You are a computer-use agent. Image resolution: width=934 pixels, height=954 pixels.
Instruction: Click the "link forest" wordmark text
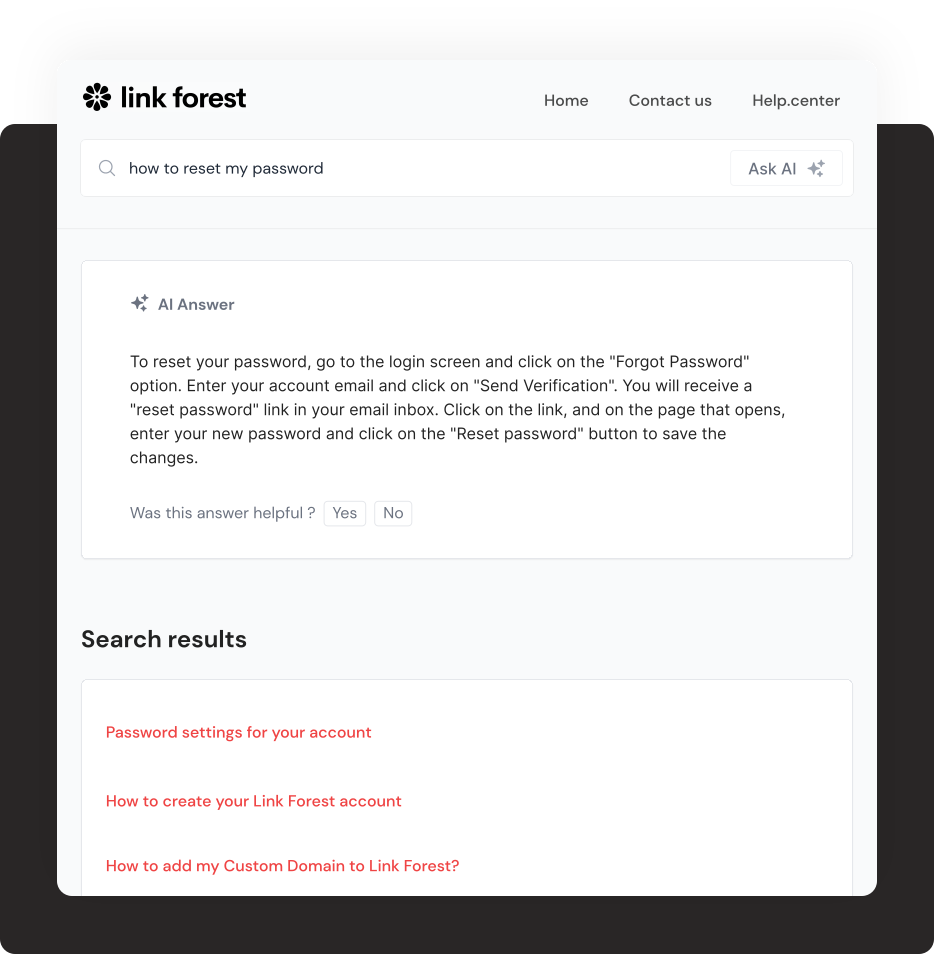pyautogui.click(x=183, y=98)
